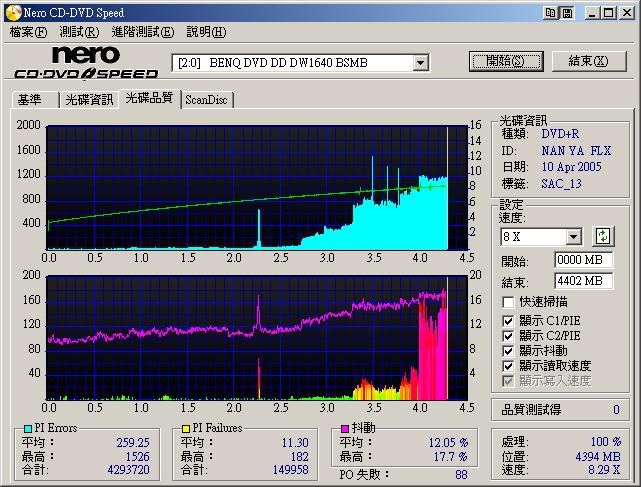Click jitter average 12.05 %
Image resolution: width=641 pixels, height=487 pixels.
coord(448,442)
